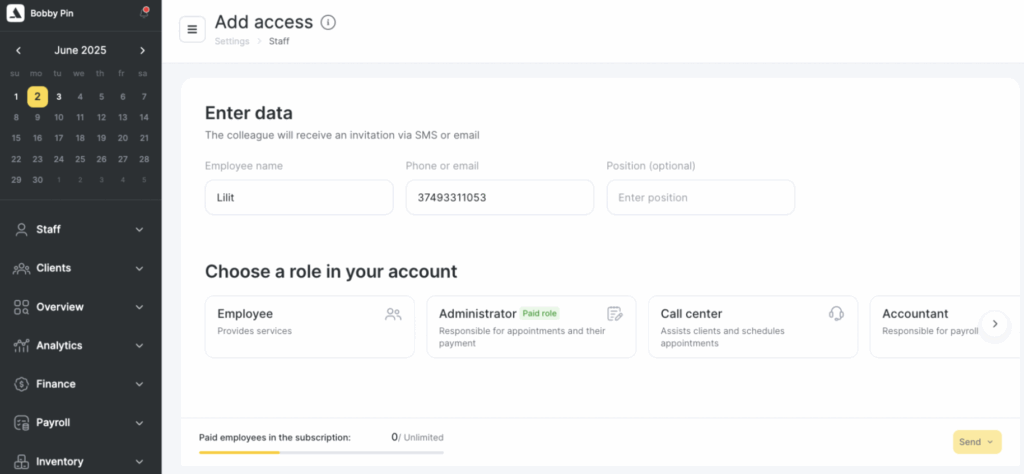Go to previous month in calendar
1024x474 pixels.
tap(18, 50)
